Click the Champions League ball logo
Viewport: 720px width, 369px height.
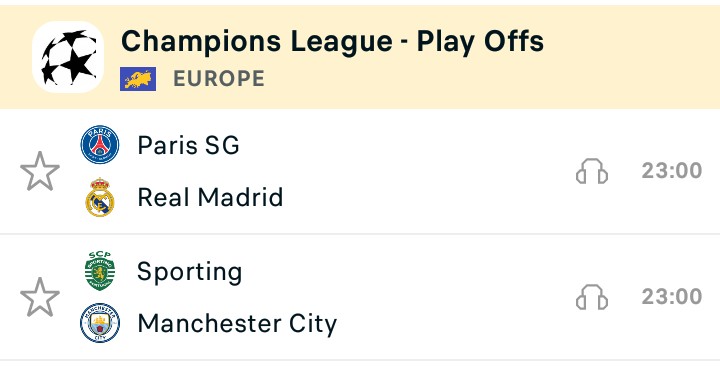68,57
